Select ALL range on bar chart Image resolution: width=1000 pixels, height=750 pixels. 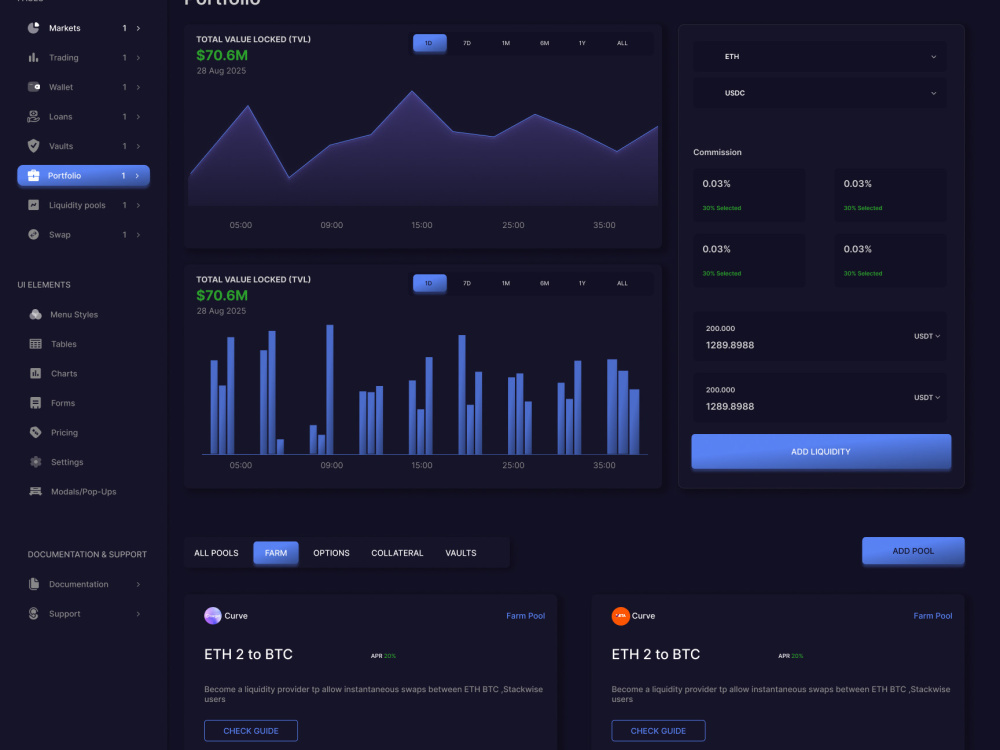[622, 283]
